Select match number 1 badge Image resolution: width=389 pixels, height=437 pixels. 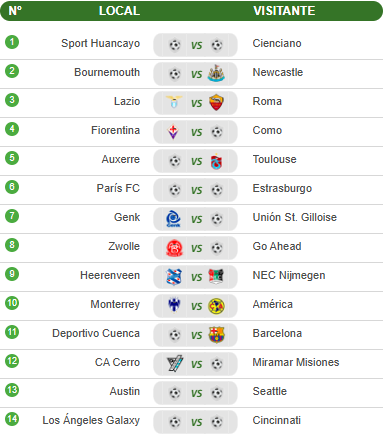tap(12, 42)
